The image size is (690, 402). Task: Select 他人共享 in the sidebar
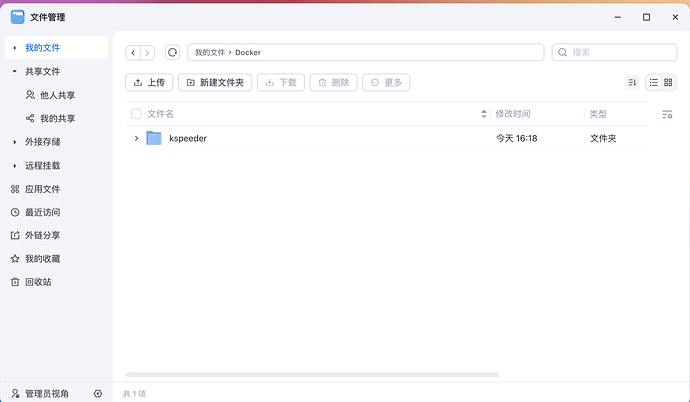tap(57, 95)
